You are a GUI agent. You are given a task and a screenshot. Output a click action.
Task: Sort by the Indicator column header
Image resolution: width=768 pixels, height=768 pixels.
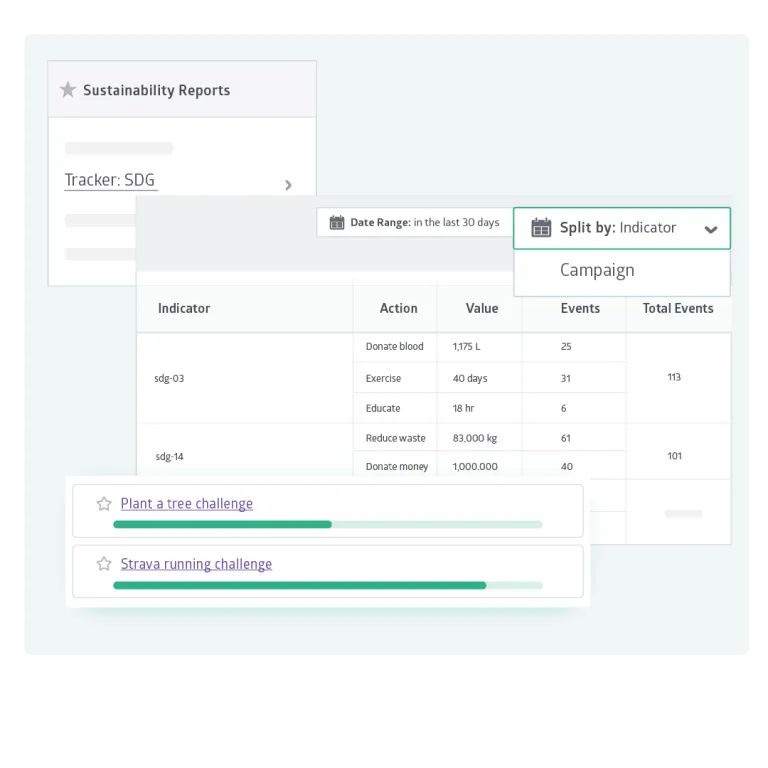pos(184,308)
